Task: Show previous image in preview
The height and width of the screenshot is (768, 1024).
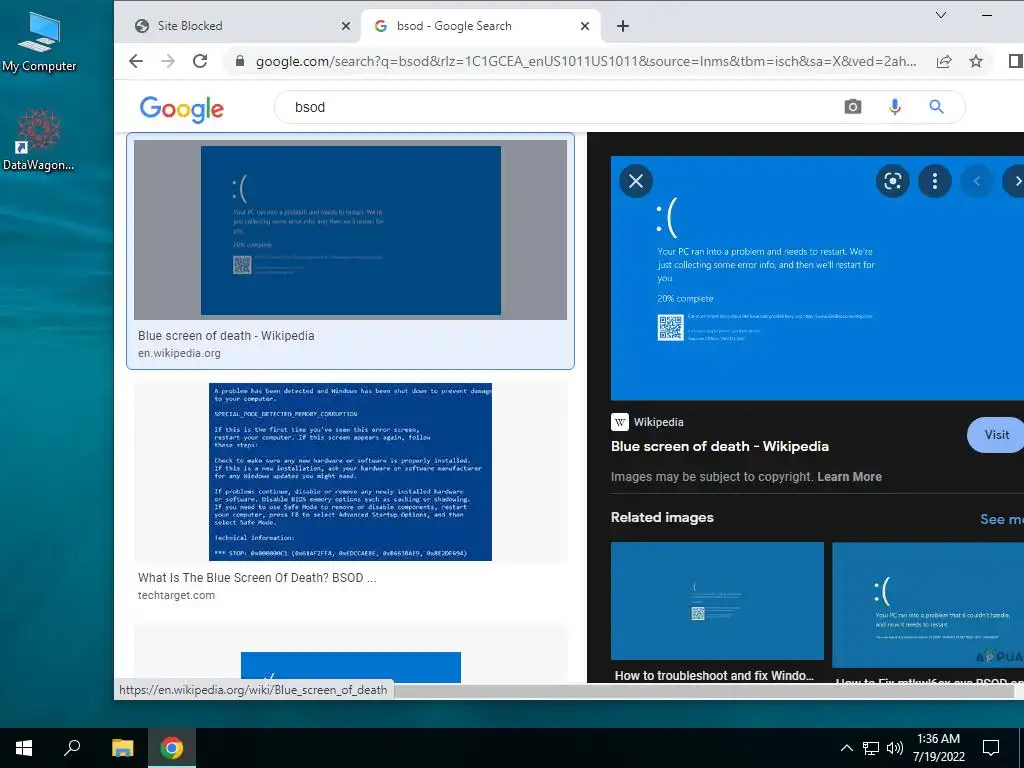Action: pyautogui.click(x=977, y=181)
